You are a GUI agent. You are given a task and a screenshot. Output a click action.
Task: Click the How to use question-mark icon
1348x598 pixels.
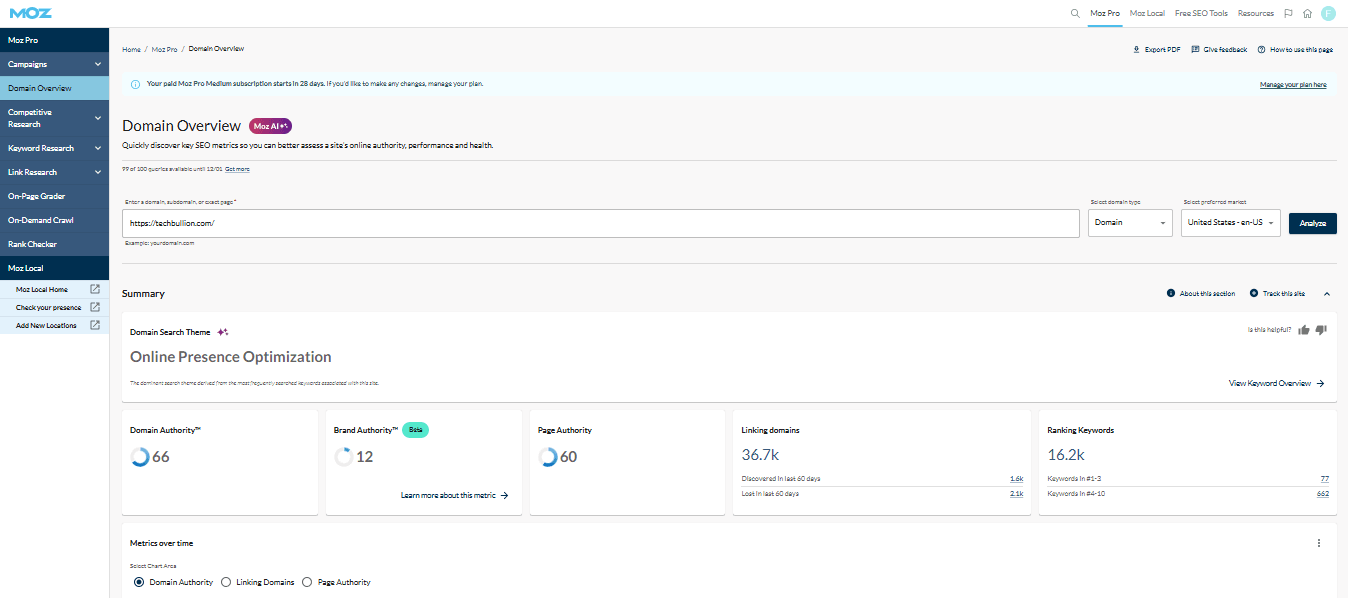tap(1261, 49)
